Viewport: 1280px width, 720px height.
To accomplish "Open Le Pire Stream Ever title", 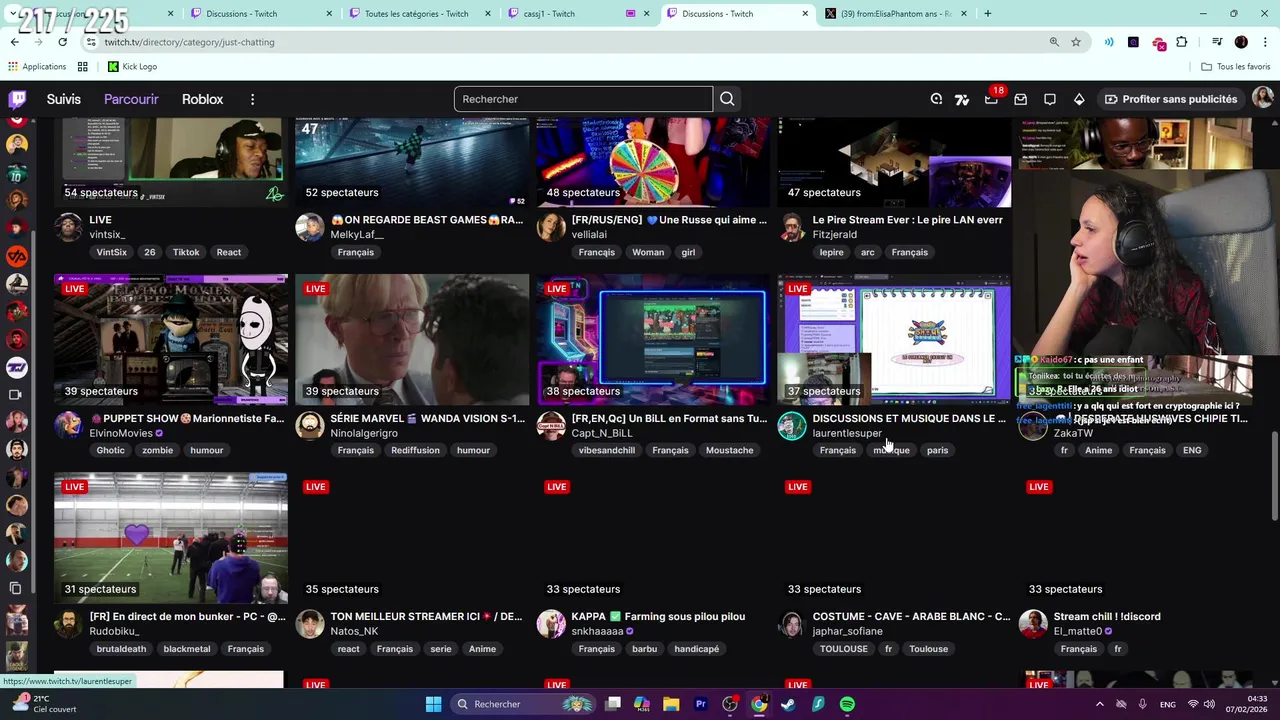I will [x=908, y=220].
